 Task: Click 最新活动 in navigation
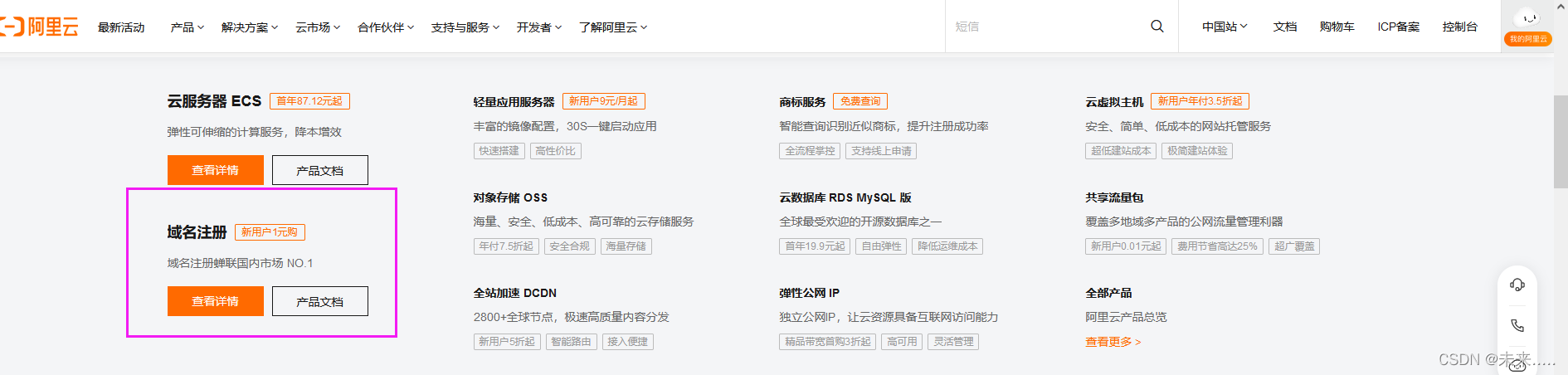(121, 27)
